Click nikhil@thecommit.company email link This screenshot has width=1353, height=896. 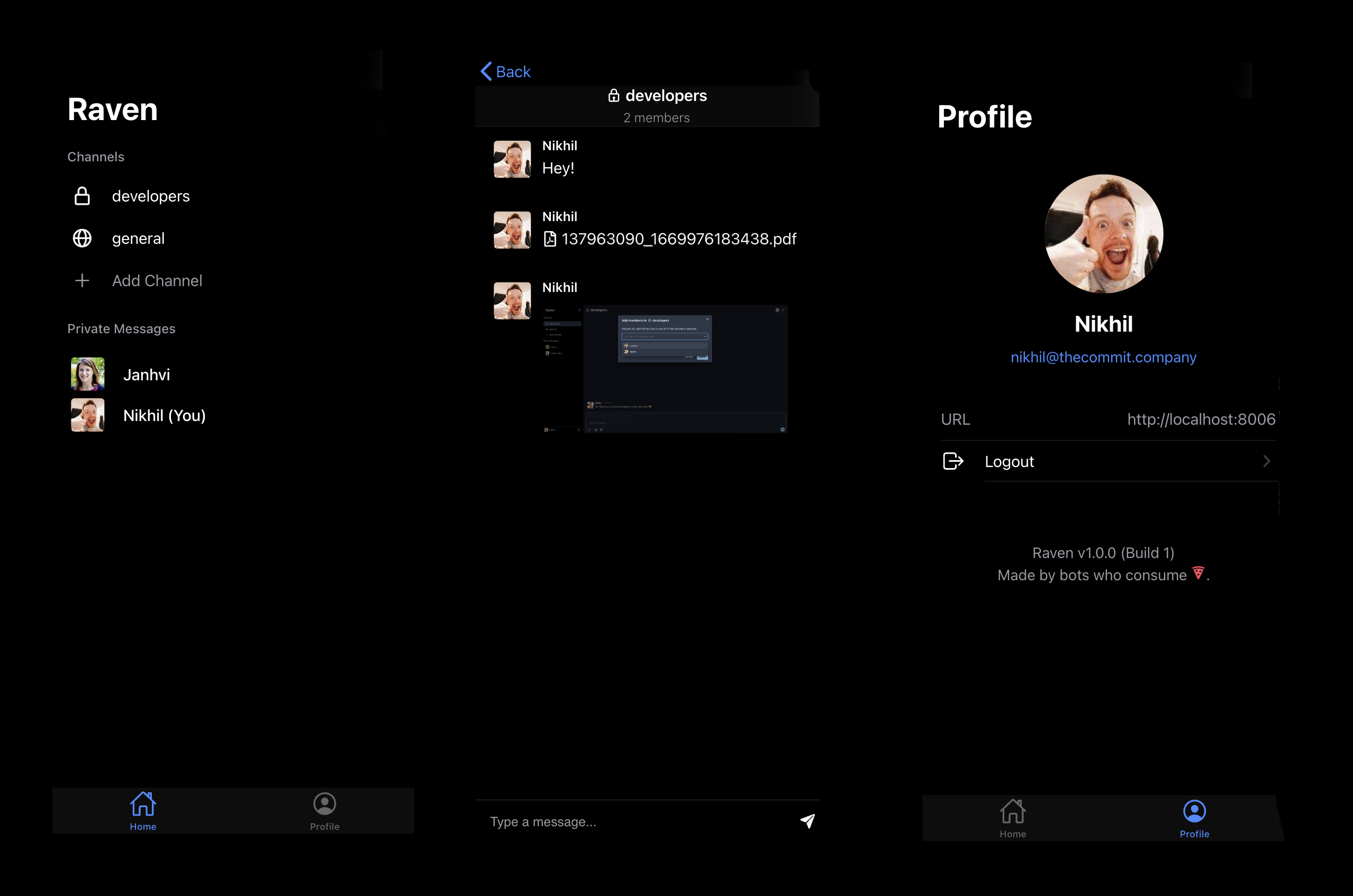(1103, 357)
